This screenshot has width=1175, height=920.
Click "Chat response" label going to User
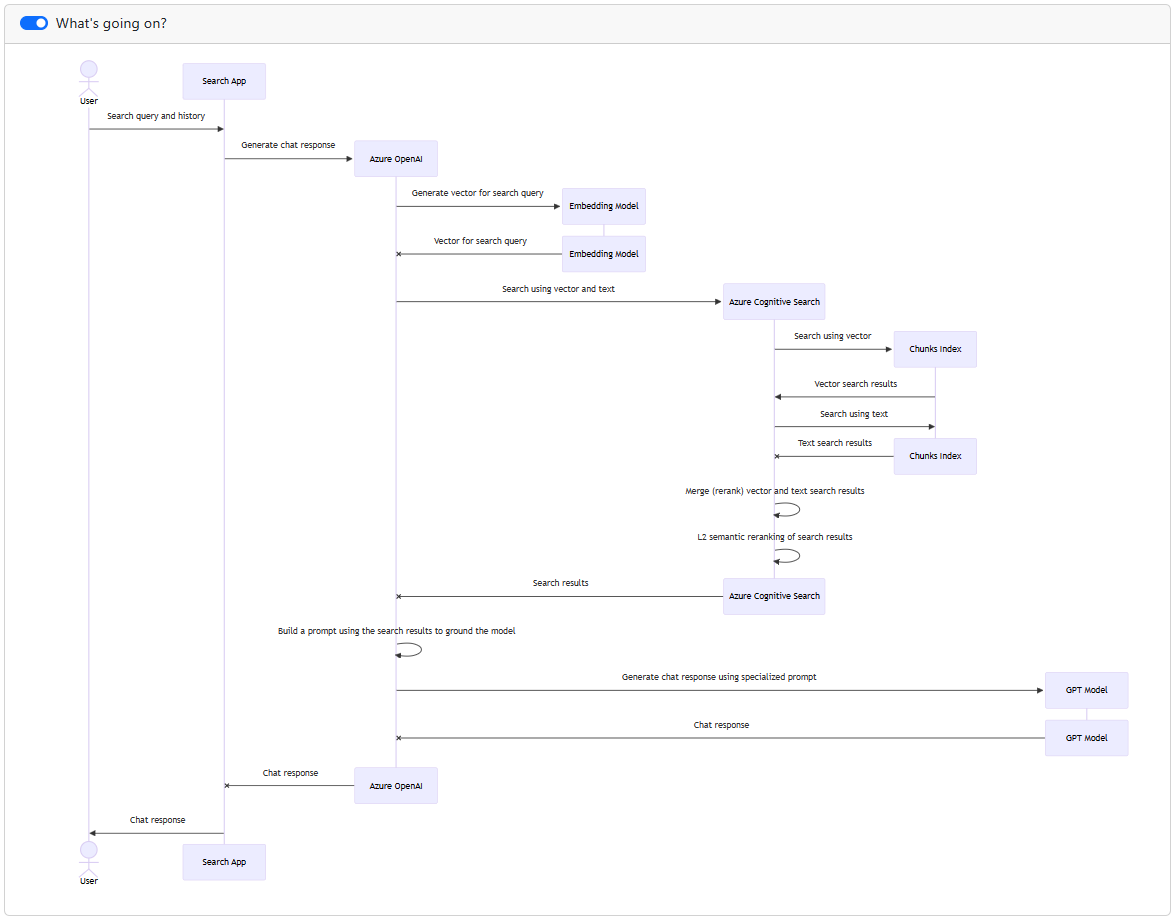click(157, 820)
